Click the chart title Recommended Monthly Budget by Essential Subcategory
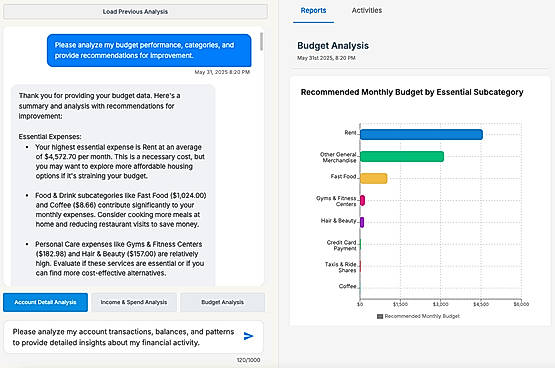Image resolution: width=555 pixels, height=368 pixels. coord(412,92)
